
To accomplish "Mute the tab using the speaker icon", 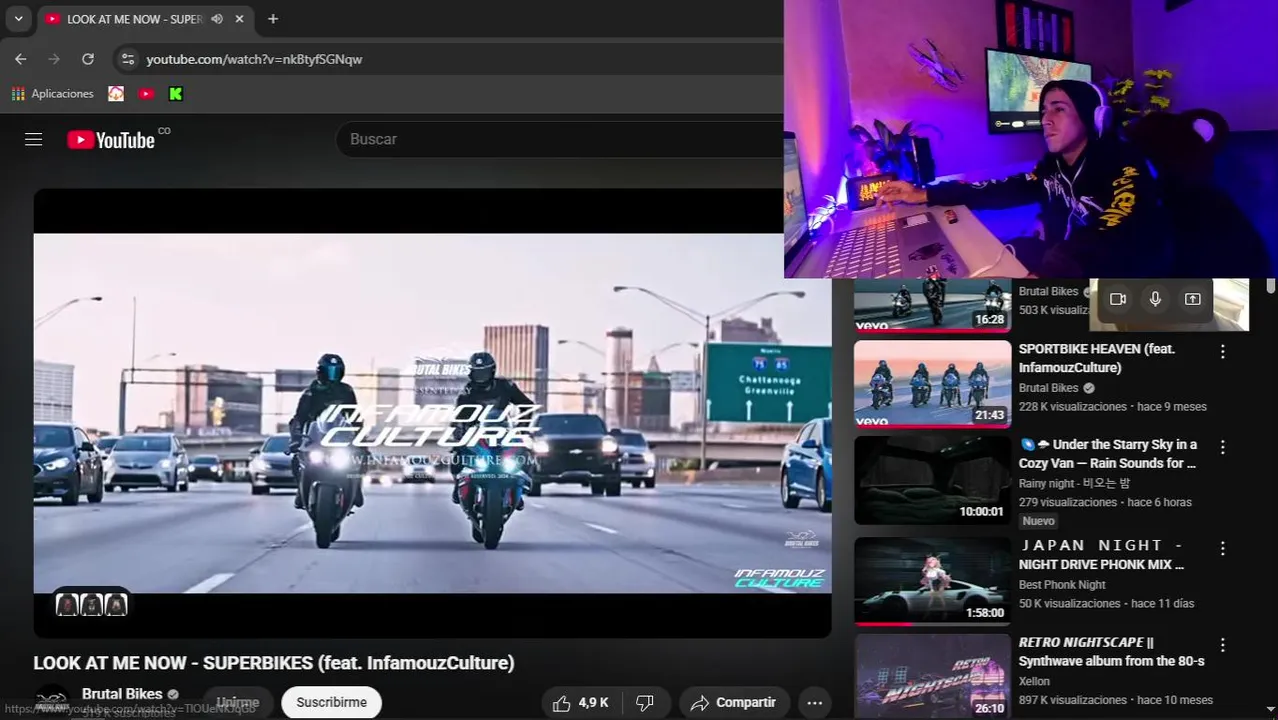I will click(x=217, y=19).
